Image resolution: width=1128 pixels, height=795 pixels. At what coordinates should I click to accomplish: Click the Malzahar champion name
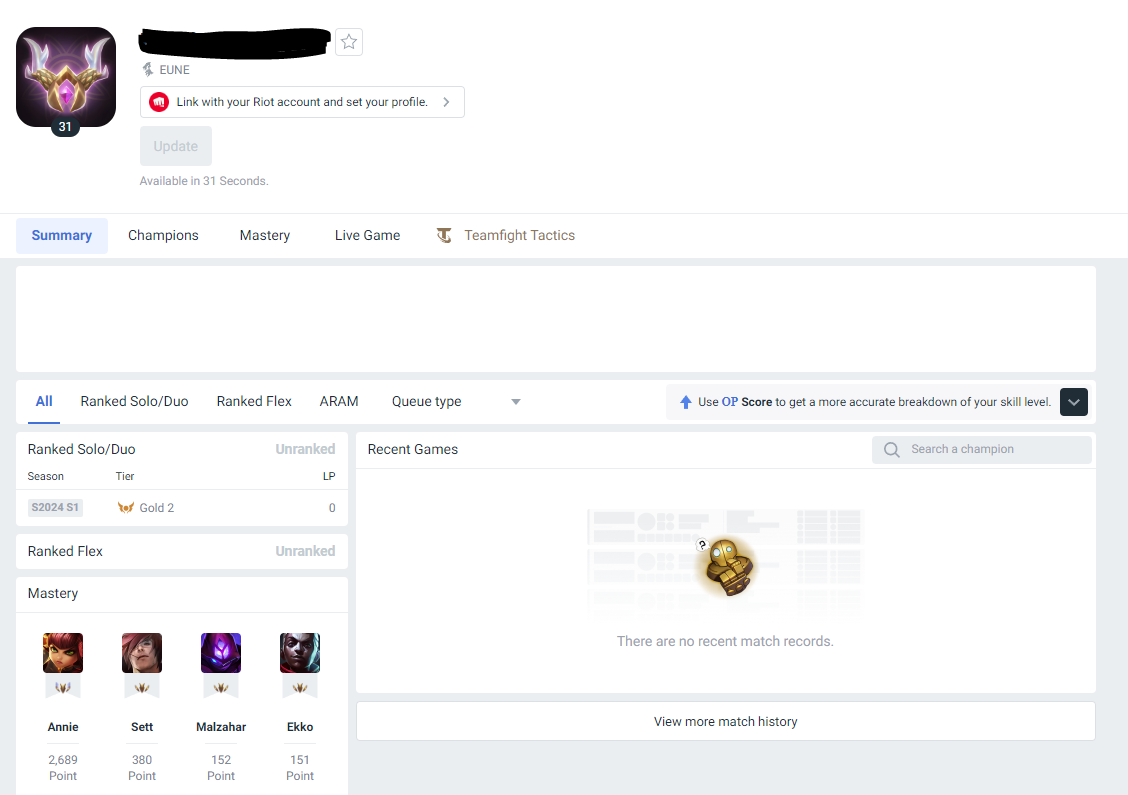pyautogui.click(x=221, y=727)
